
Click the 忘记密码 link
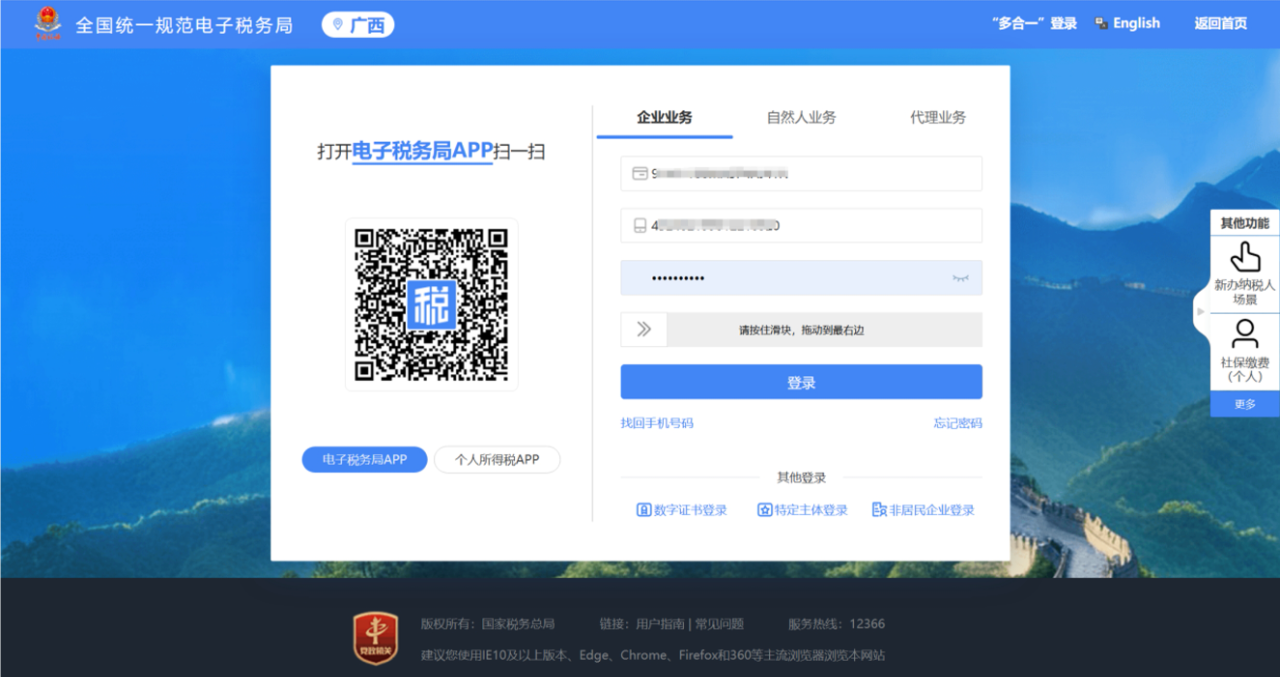957,423
